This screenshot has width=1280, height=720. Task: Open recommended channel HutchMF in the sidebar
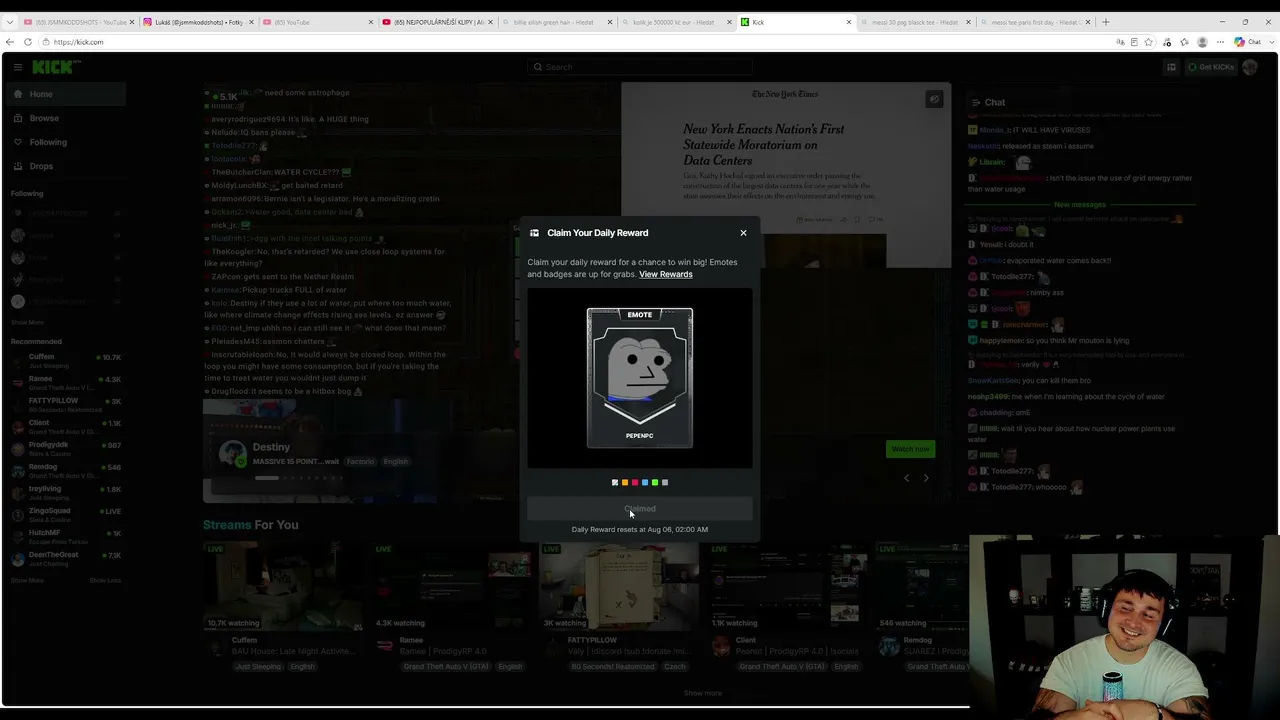tap(65, 537)
